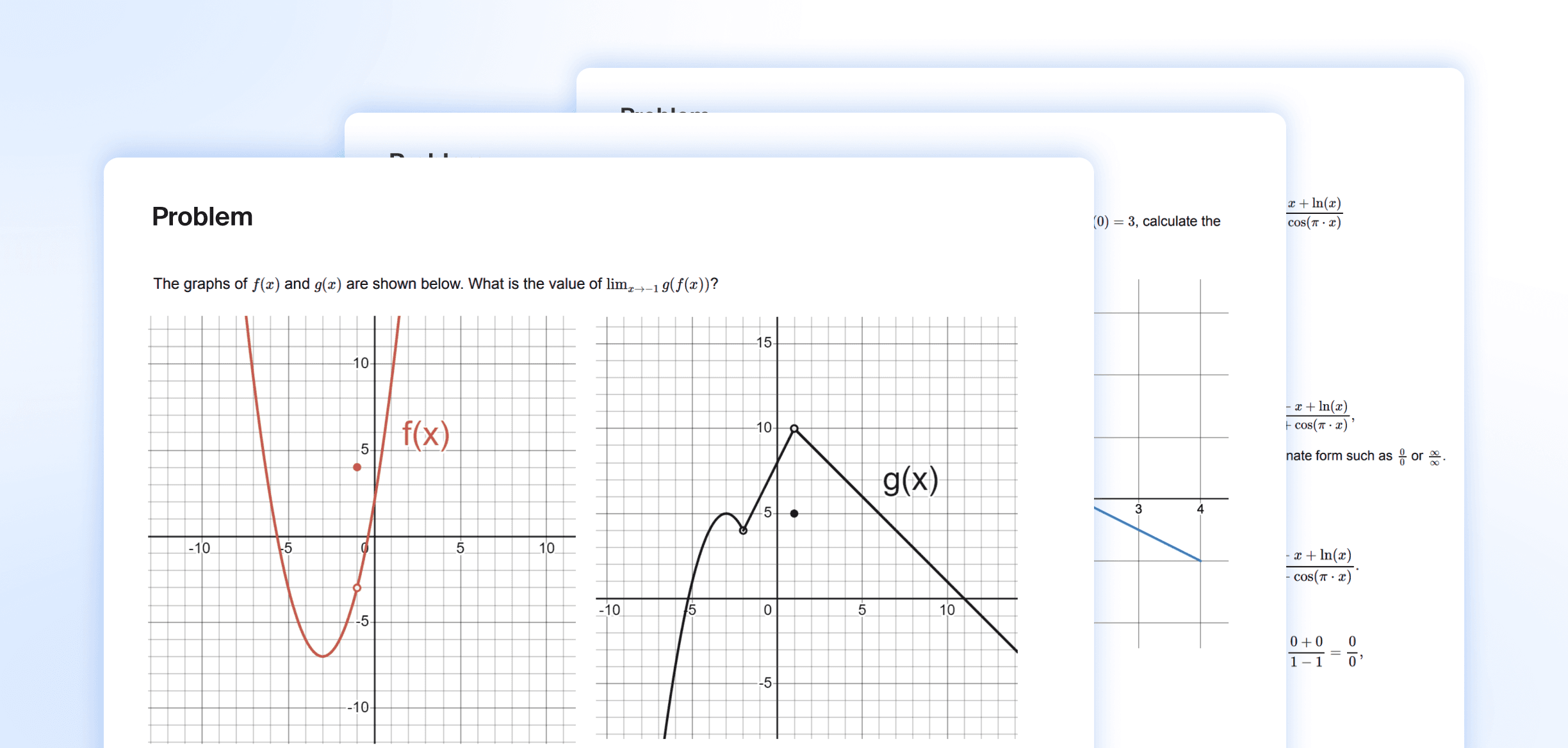This screenshot has width=1568, height=748.
Task: Click the '= 3, calculate the' text
Action: point(1166,222)
